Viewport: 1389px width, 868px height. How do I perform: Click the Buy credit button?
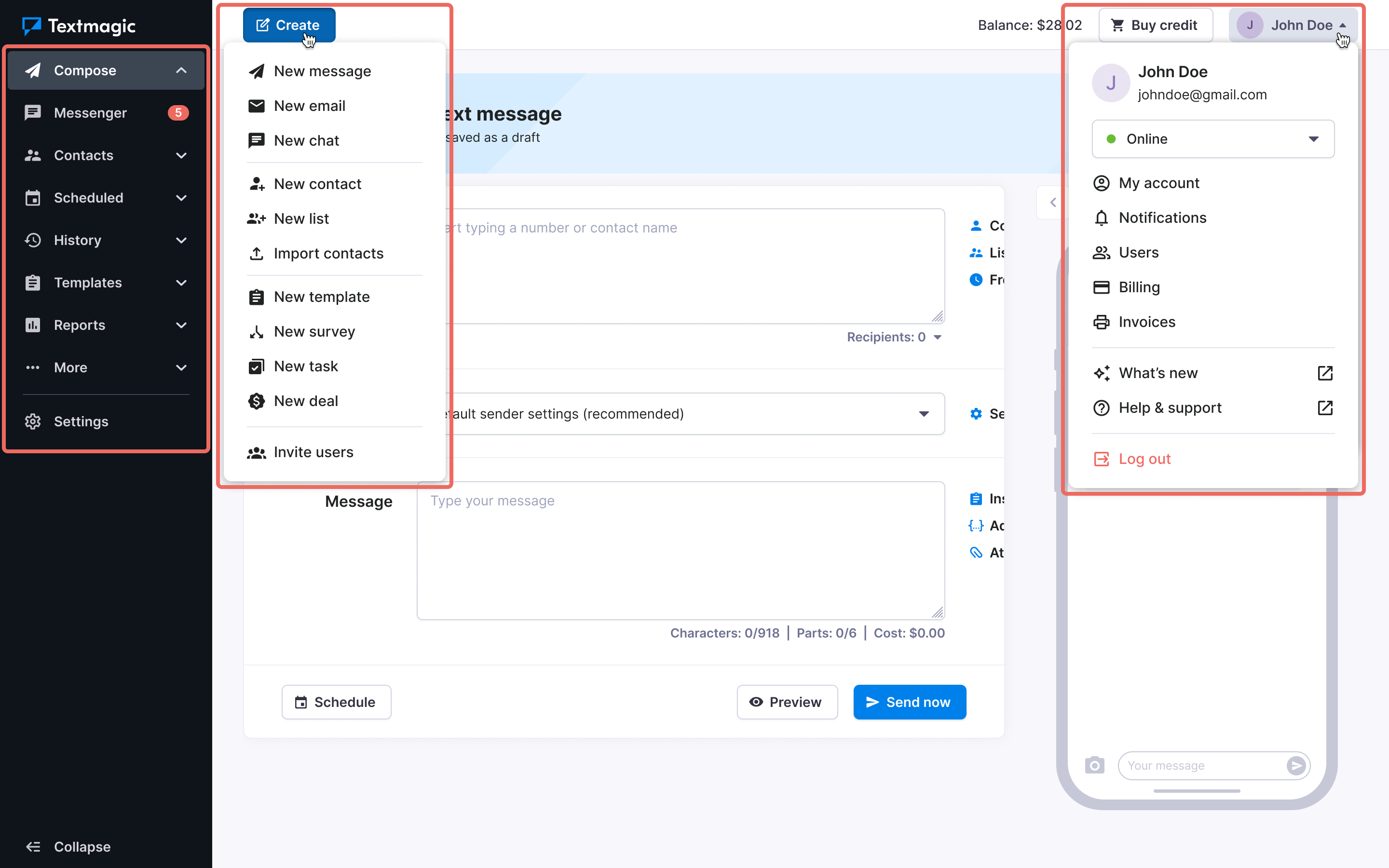pos(1156,25)
